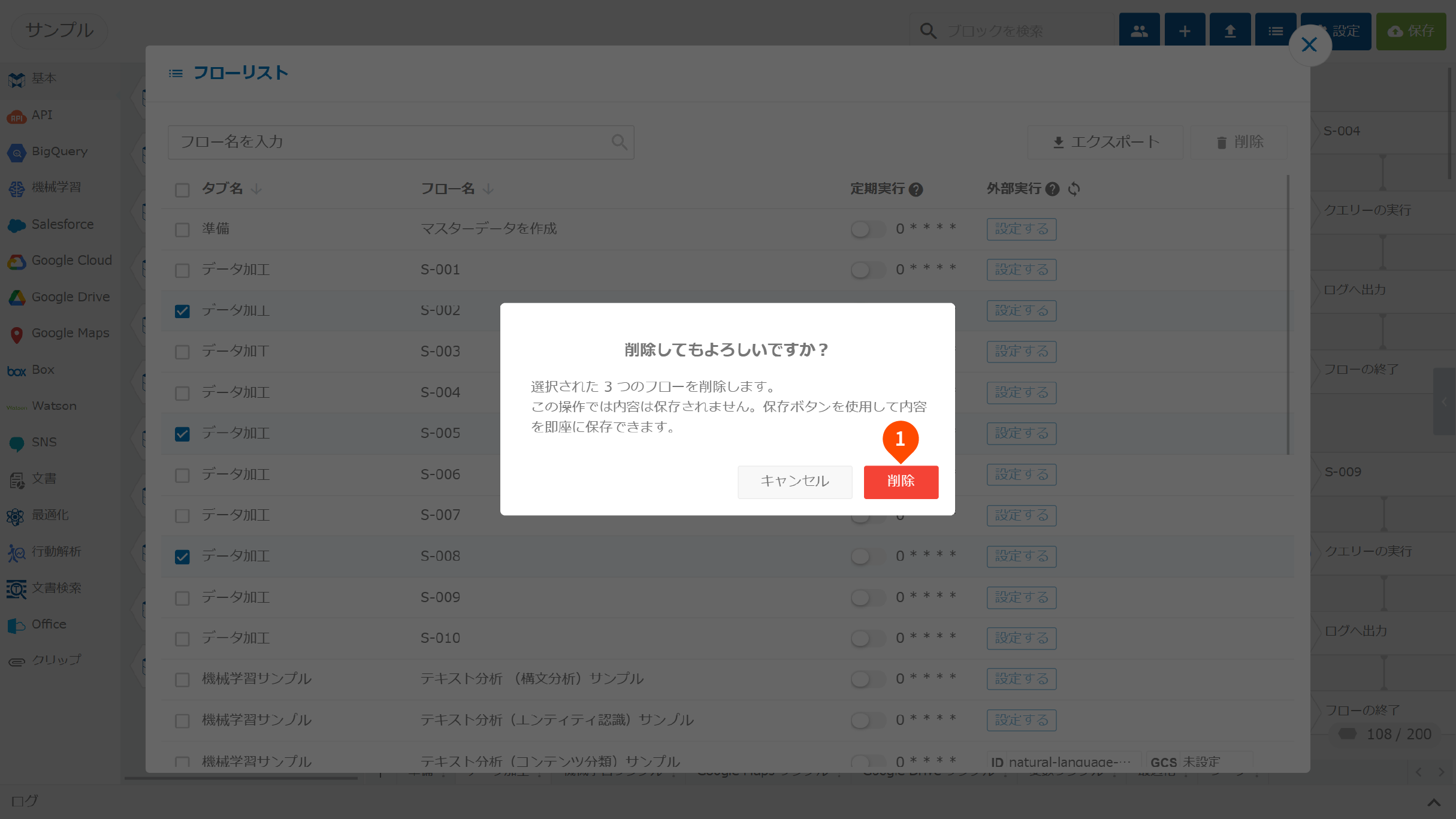Click the flow list vertical scrollbar
Viewport: 1456px width, 819px height.
point(1288,315)
